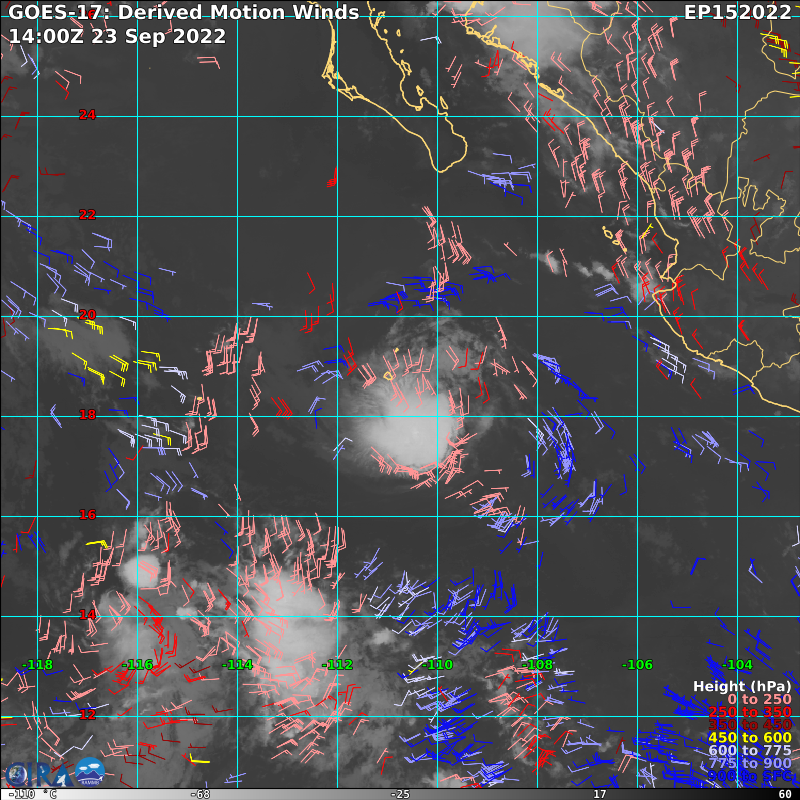Click the legend heading 'Height (hPa)'
Image resolution: width=800 pixels, height=800 pixels.
pos(742,687)
